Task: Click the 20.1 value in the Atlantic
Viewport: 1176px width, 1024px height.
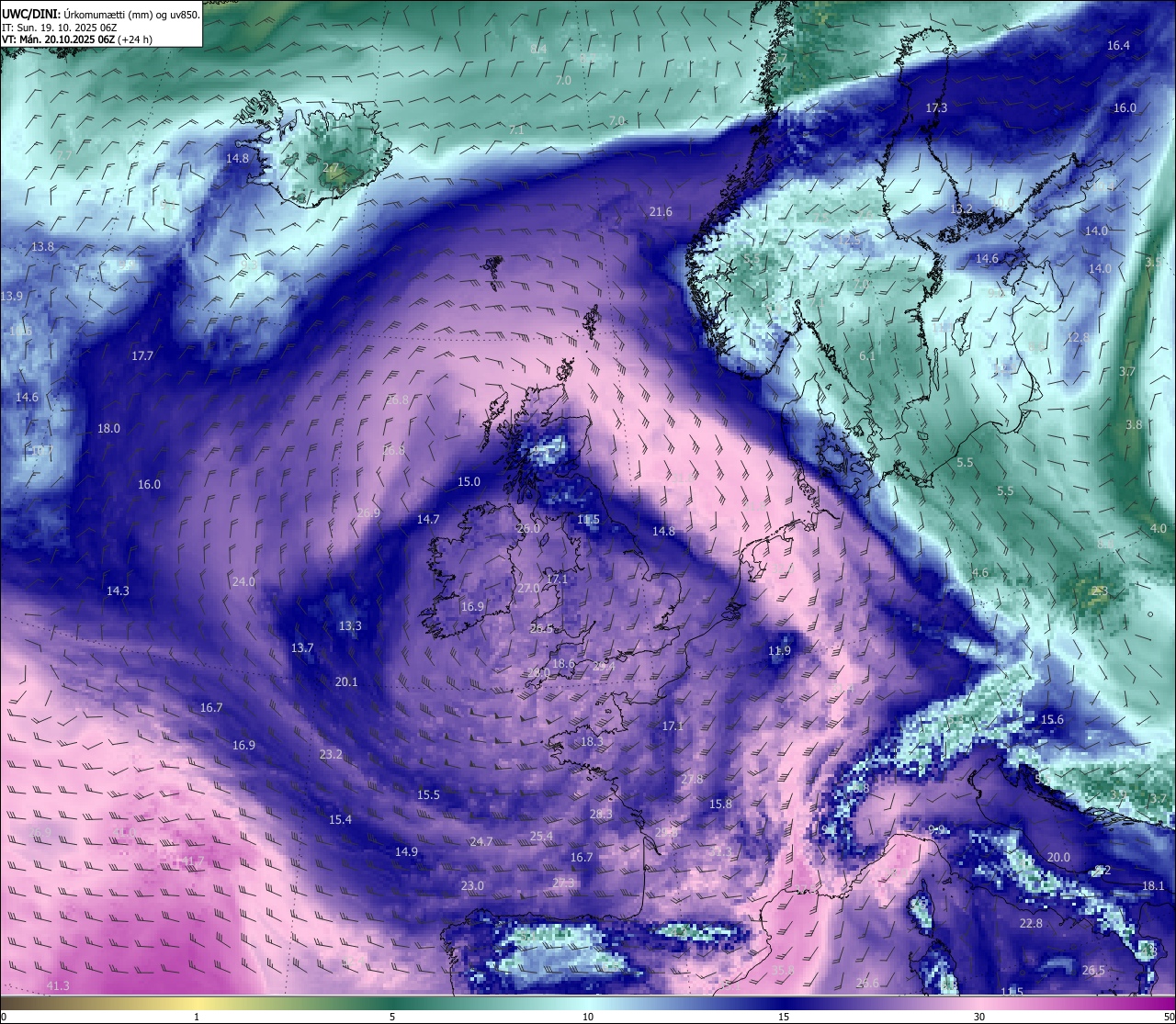Action: [x=346, y=681]
